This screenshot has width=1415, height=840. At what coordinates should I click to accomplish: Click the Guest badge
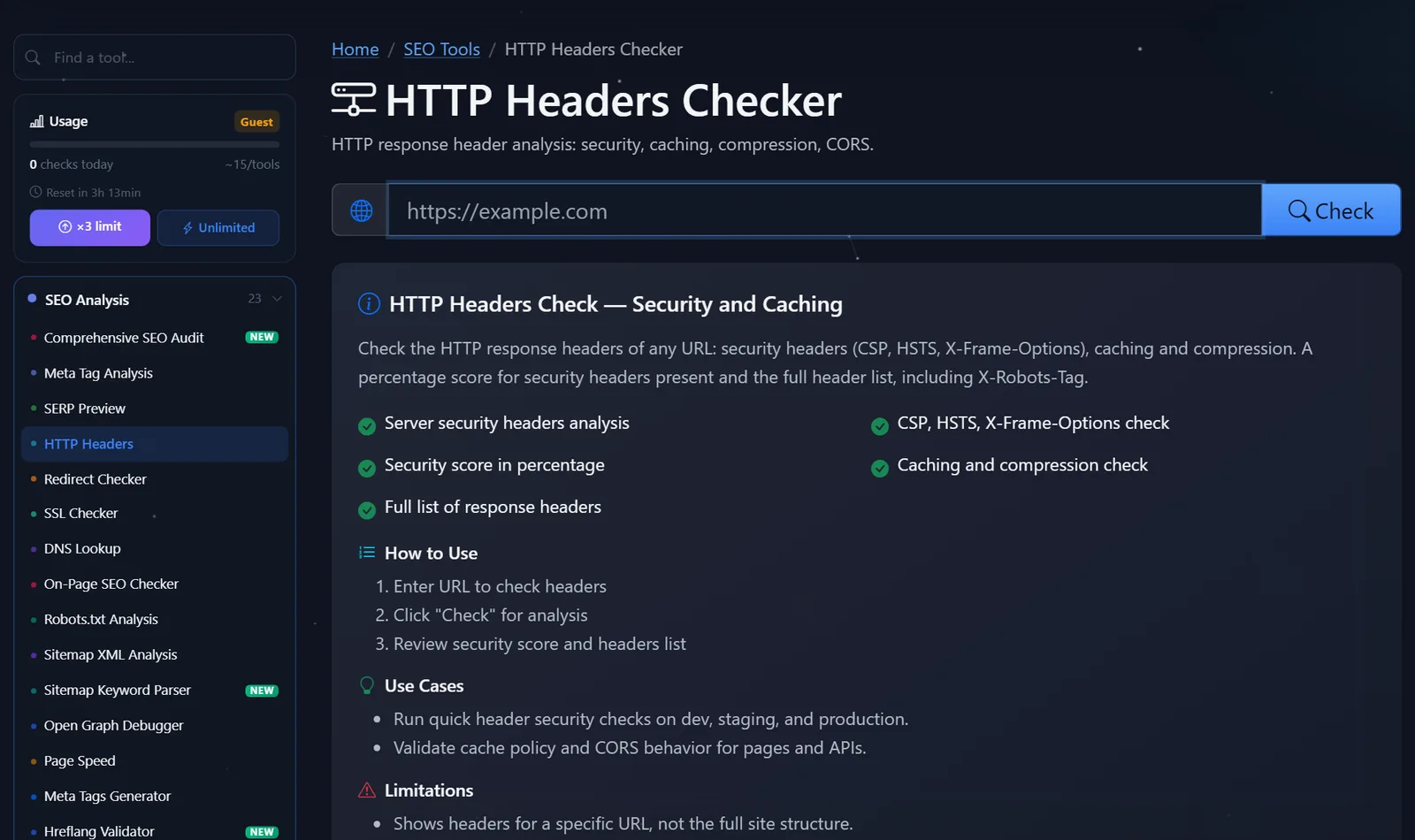coord(256,122)
